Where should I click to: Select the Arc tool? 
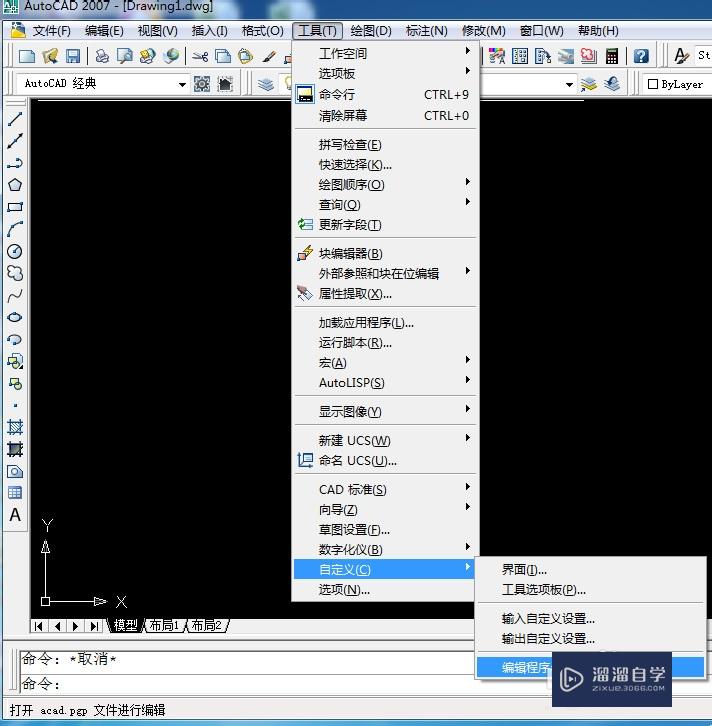[15, 229]
